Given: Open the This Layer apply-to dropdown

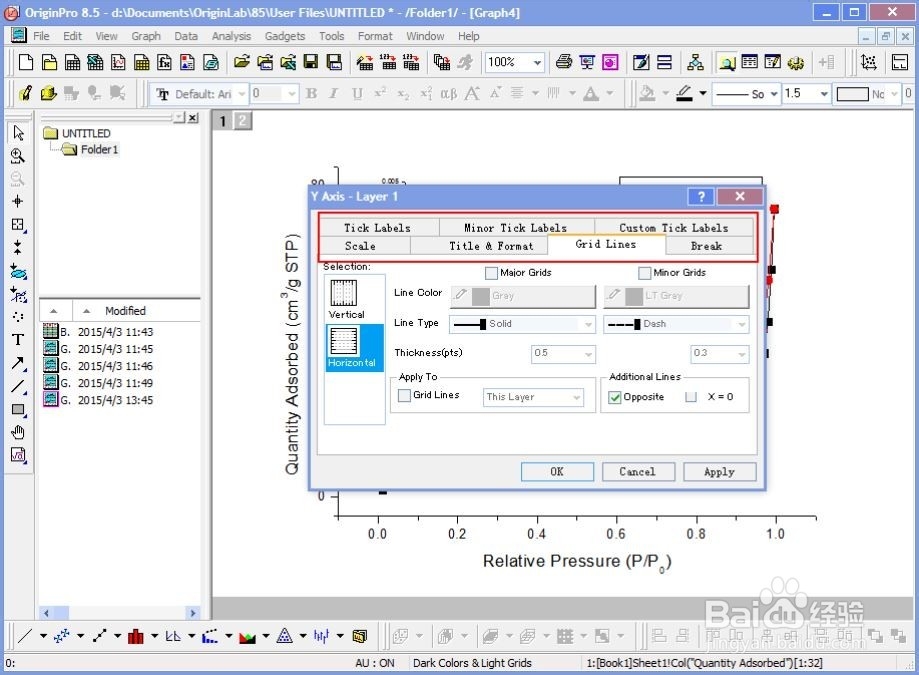Looking at the screenshot, I should coord(533,397).
